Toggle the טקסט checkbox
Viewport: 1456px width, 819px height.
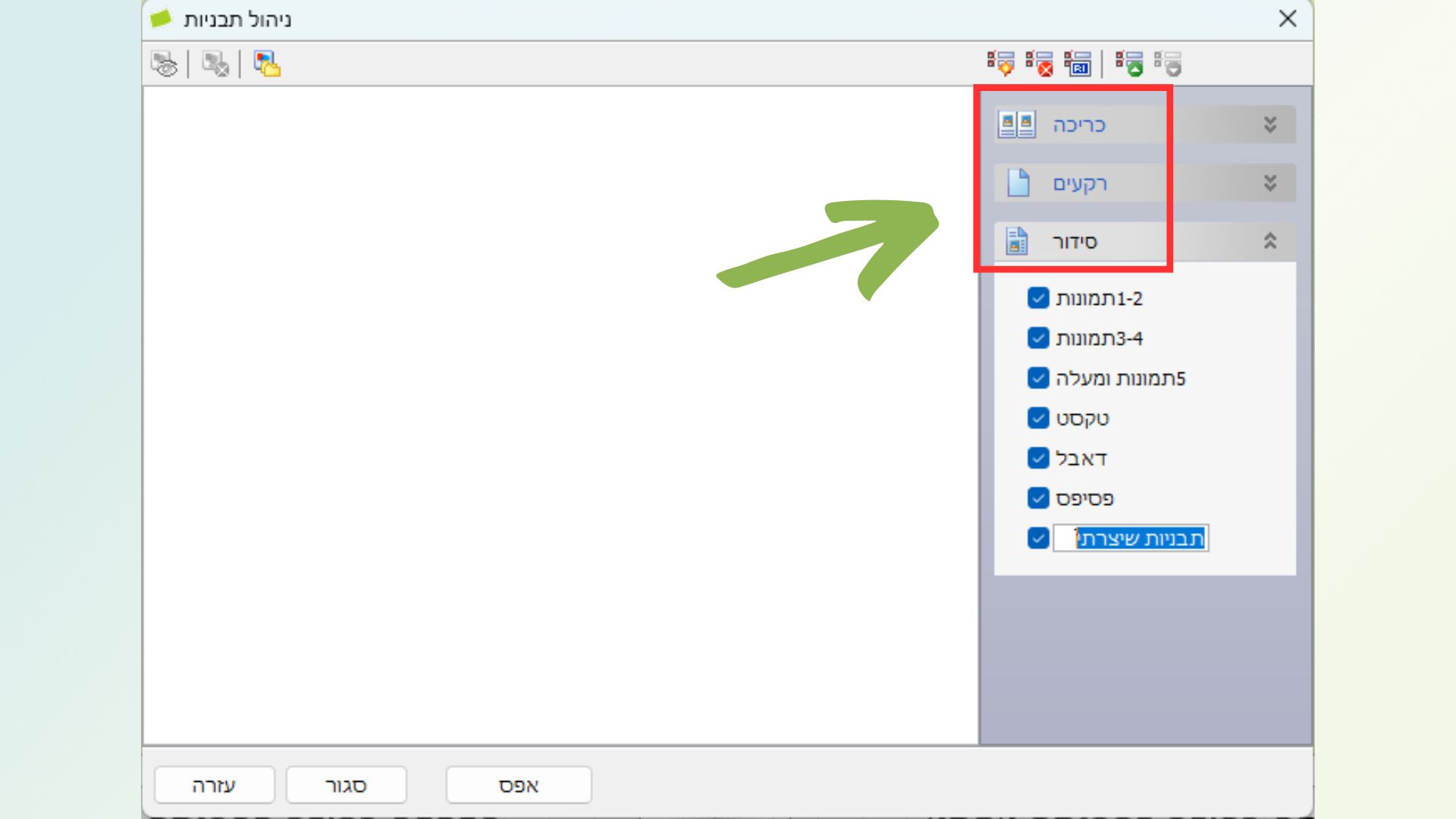coord(1038,418)
